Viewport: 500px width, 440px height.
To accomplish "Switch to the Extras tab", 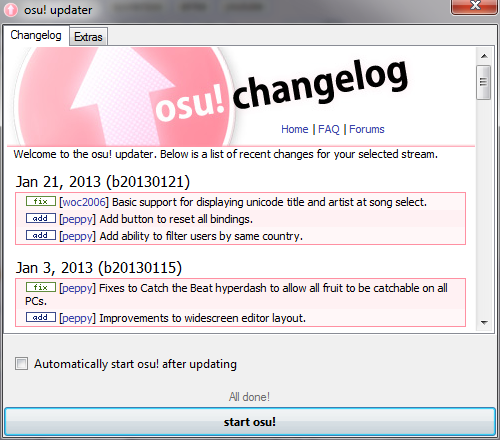I will [x=88, y=37].
